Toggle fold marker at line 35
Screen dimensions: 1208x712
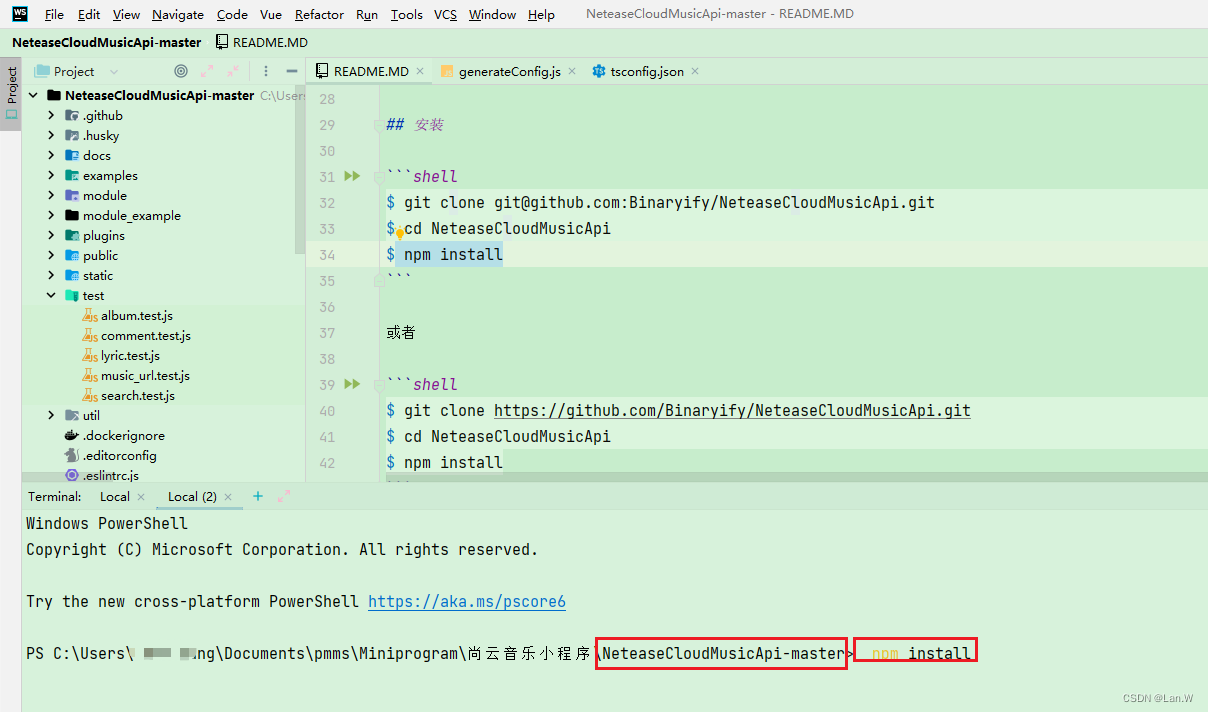(379, 282)
